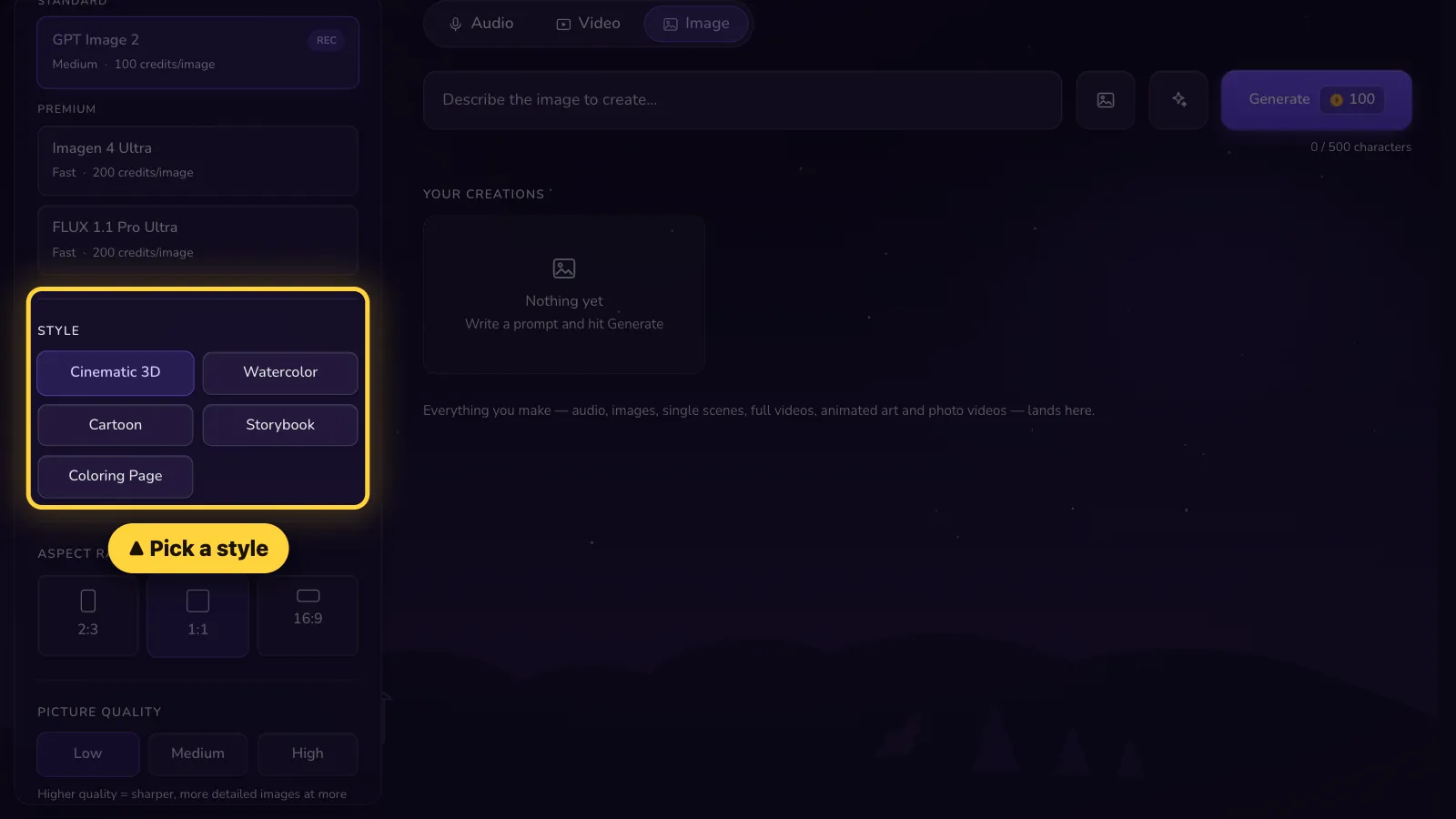Switch to the Video tab
This screenshot has height=819, width=1456.
(x=588, y=24)
